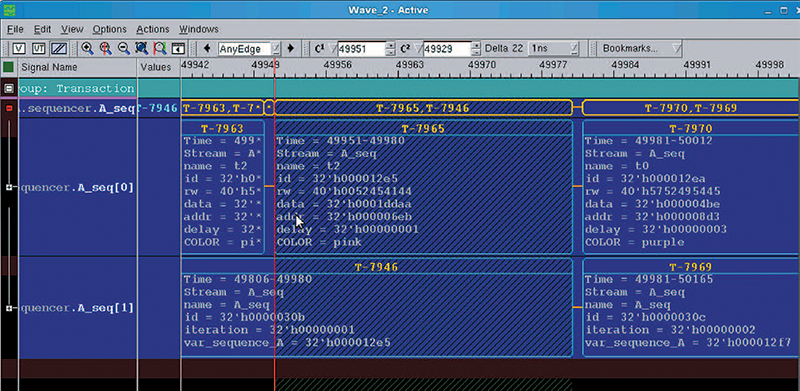Image resolution: width=800 pixels, height=391 pixels.
Task: Click the zoom-at-cursor magnifier with red line
Action: click(x=106, y=48)
